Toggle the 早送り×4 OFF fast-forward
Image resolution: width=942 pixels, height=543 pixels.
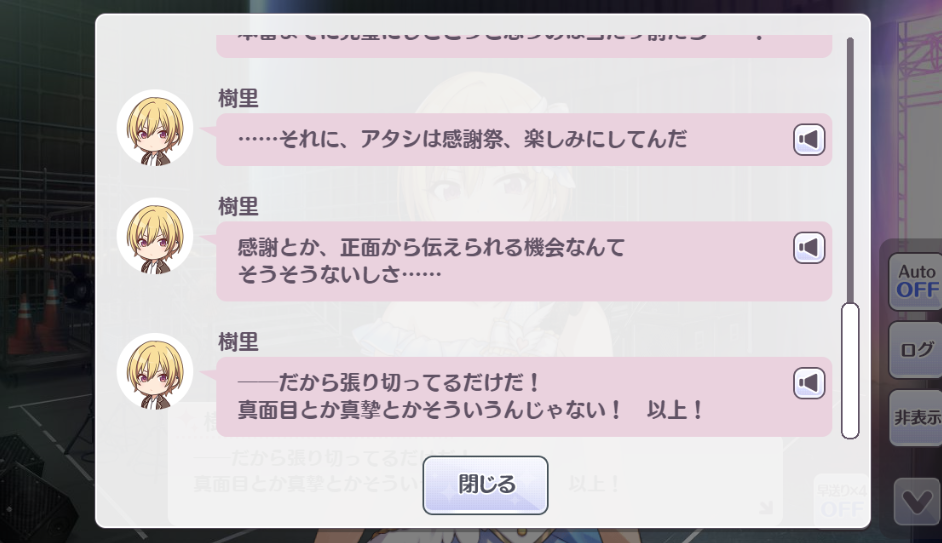842,500
